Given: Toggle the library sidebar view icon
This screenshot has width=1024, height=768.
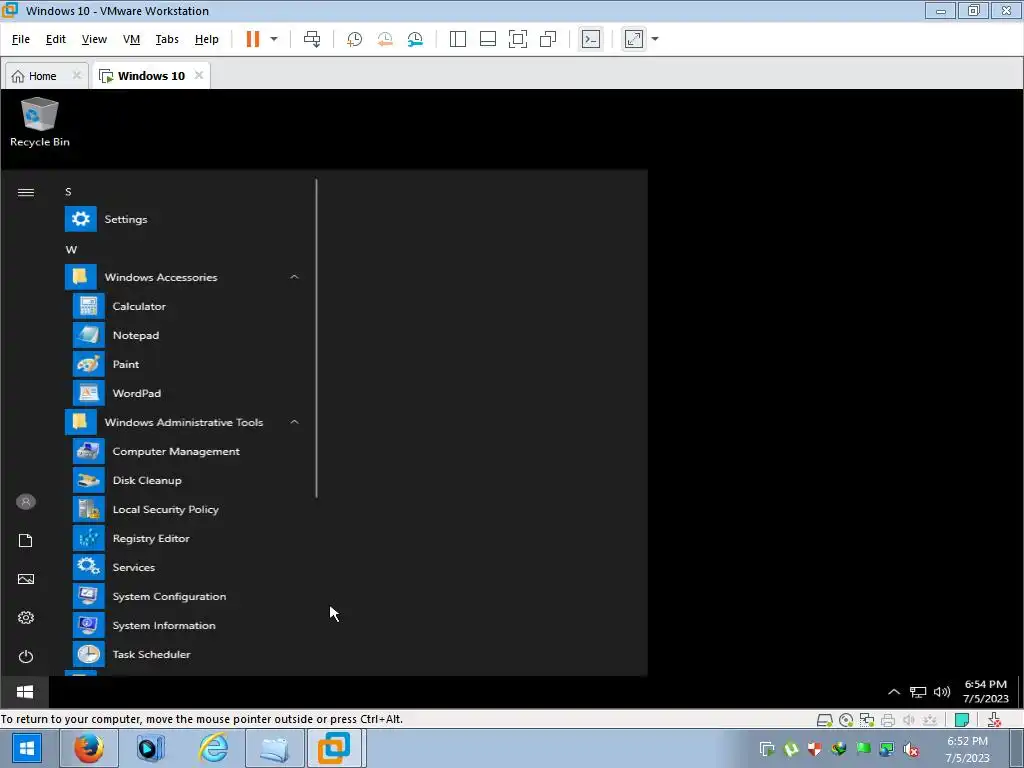Looking at the screenshot, I should coord(458,39).
